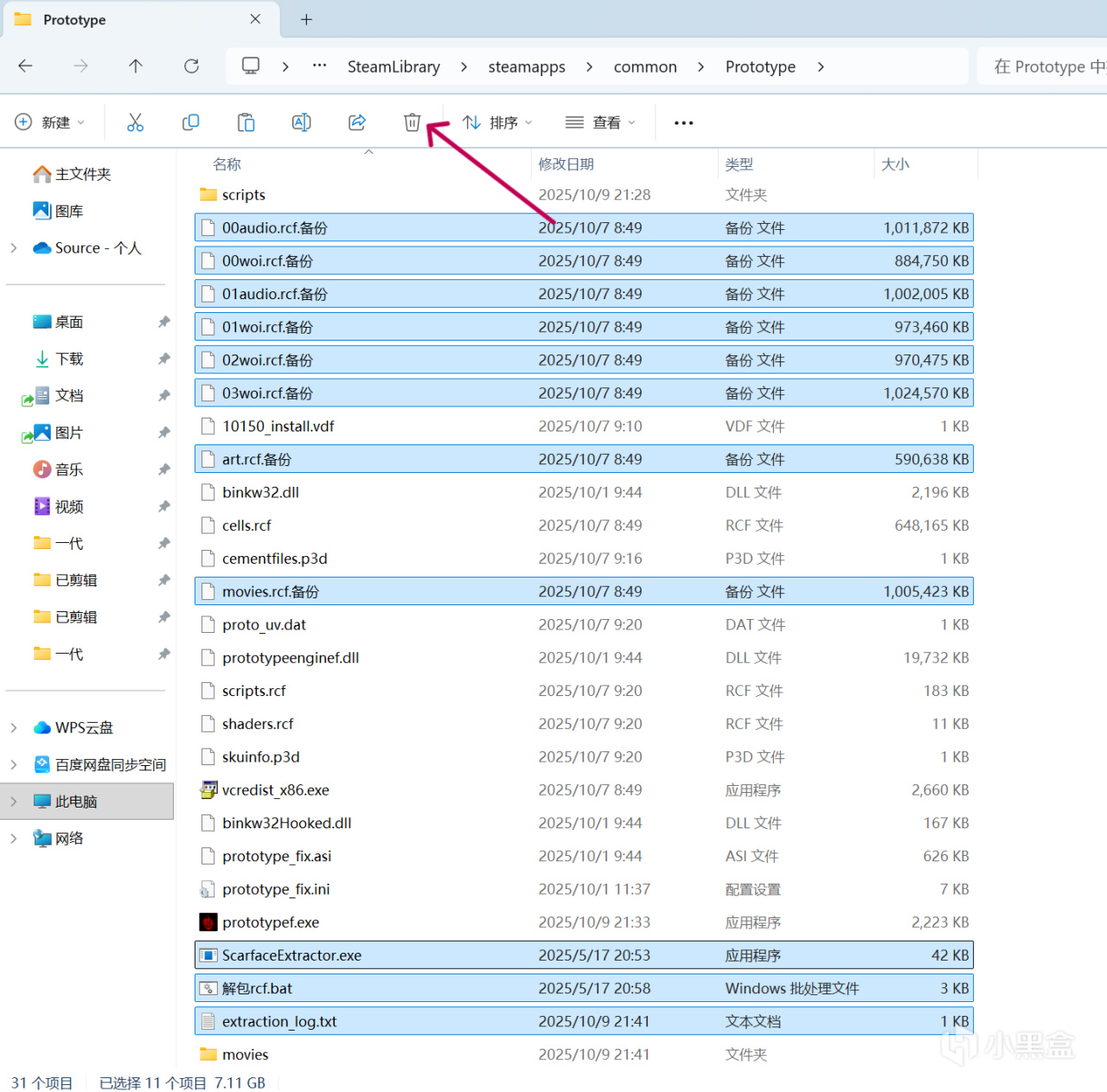Click the extraction_log.txt document icon

click(208, 1021)
